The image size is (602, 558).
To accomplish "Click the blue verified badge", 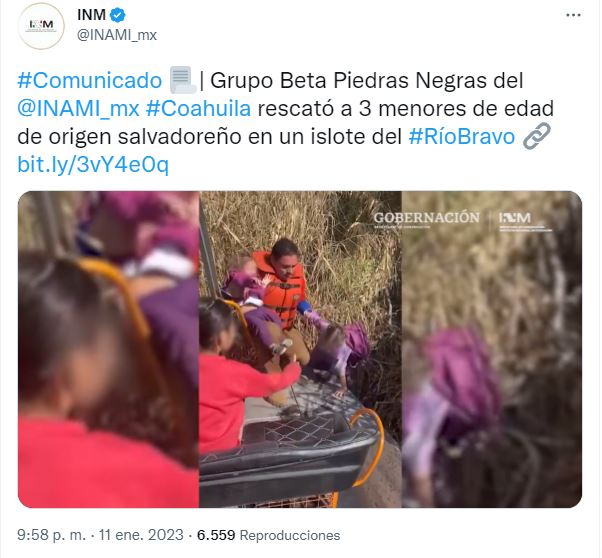I will [117, 15].
